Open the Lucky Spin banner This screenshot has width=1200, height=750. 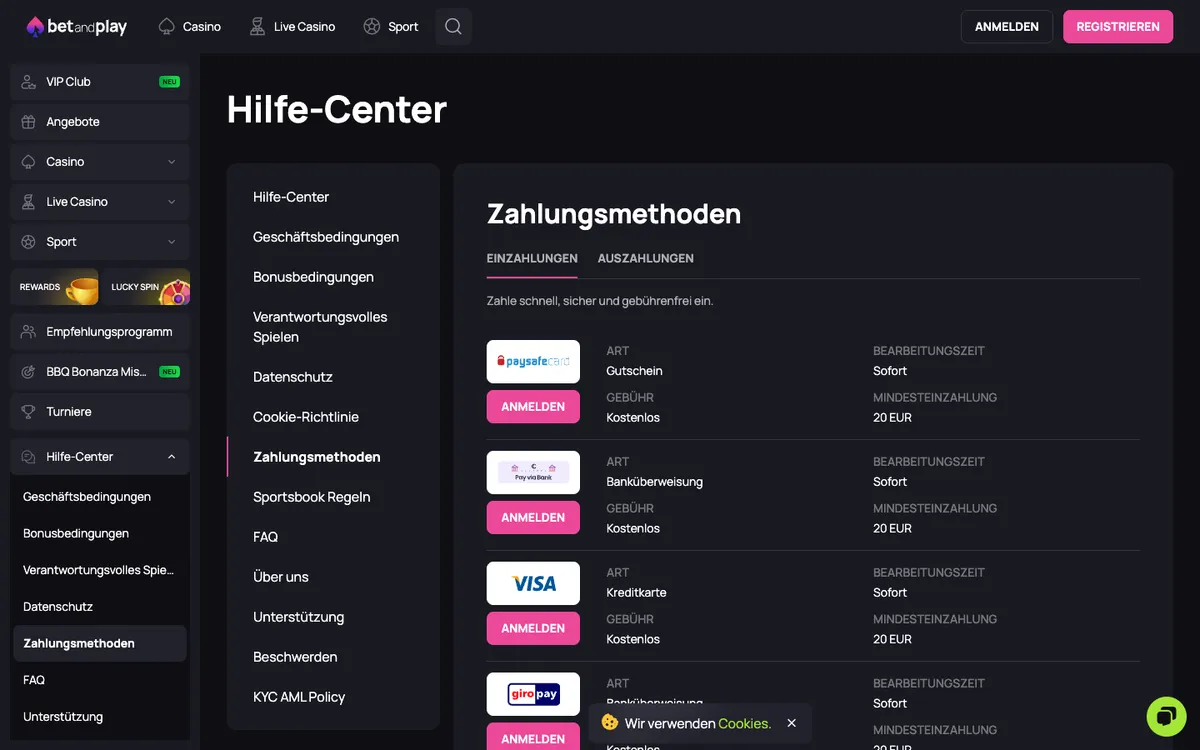pos(146,287)
